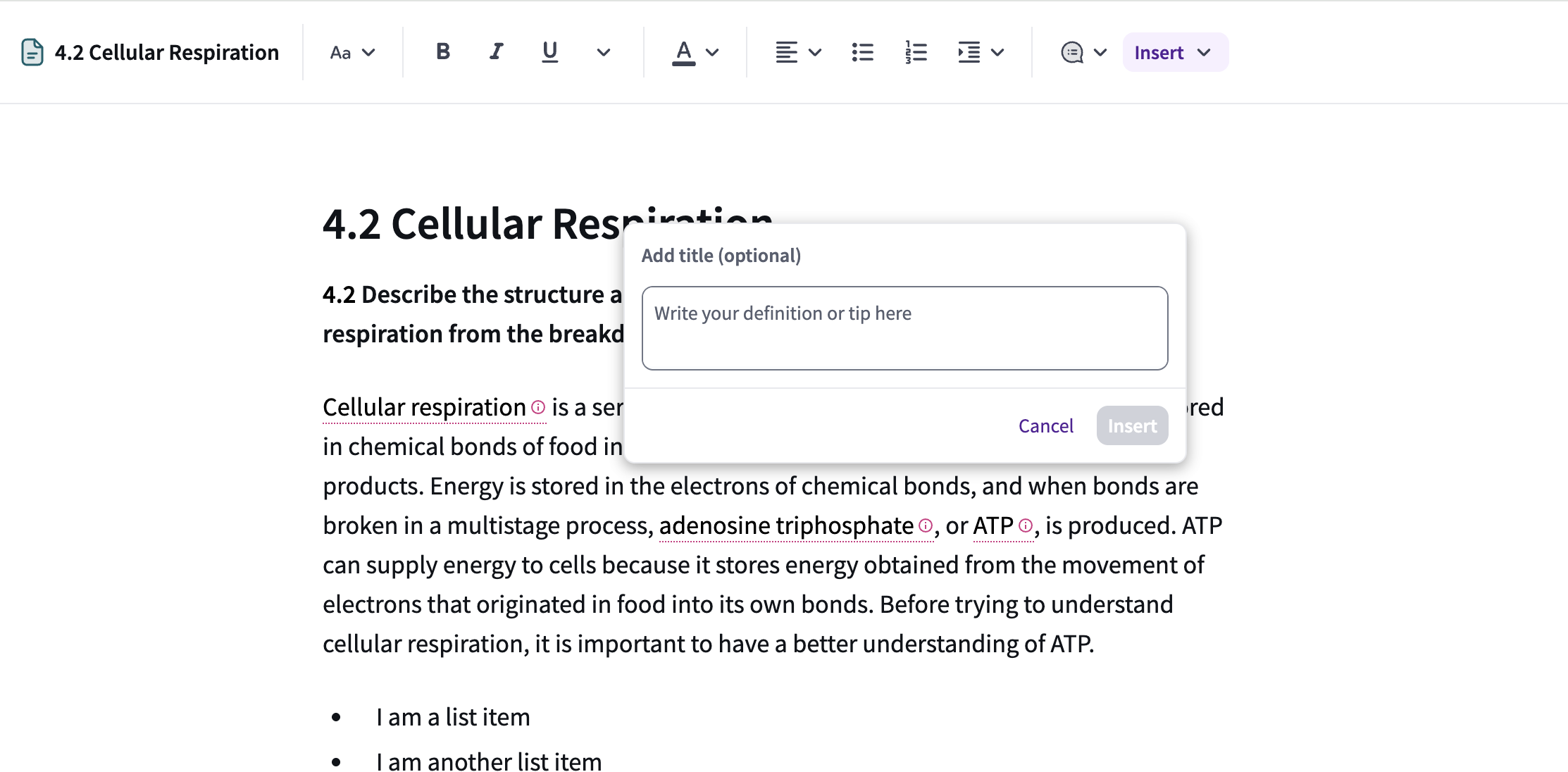
Task: Click the 'Add title (optional)' field label
Action: (x=721, y=255)
